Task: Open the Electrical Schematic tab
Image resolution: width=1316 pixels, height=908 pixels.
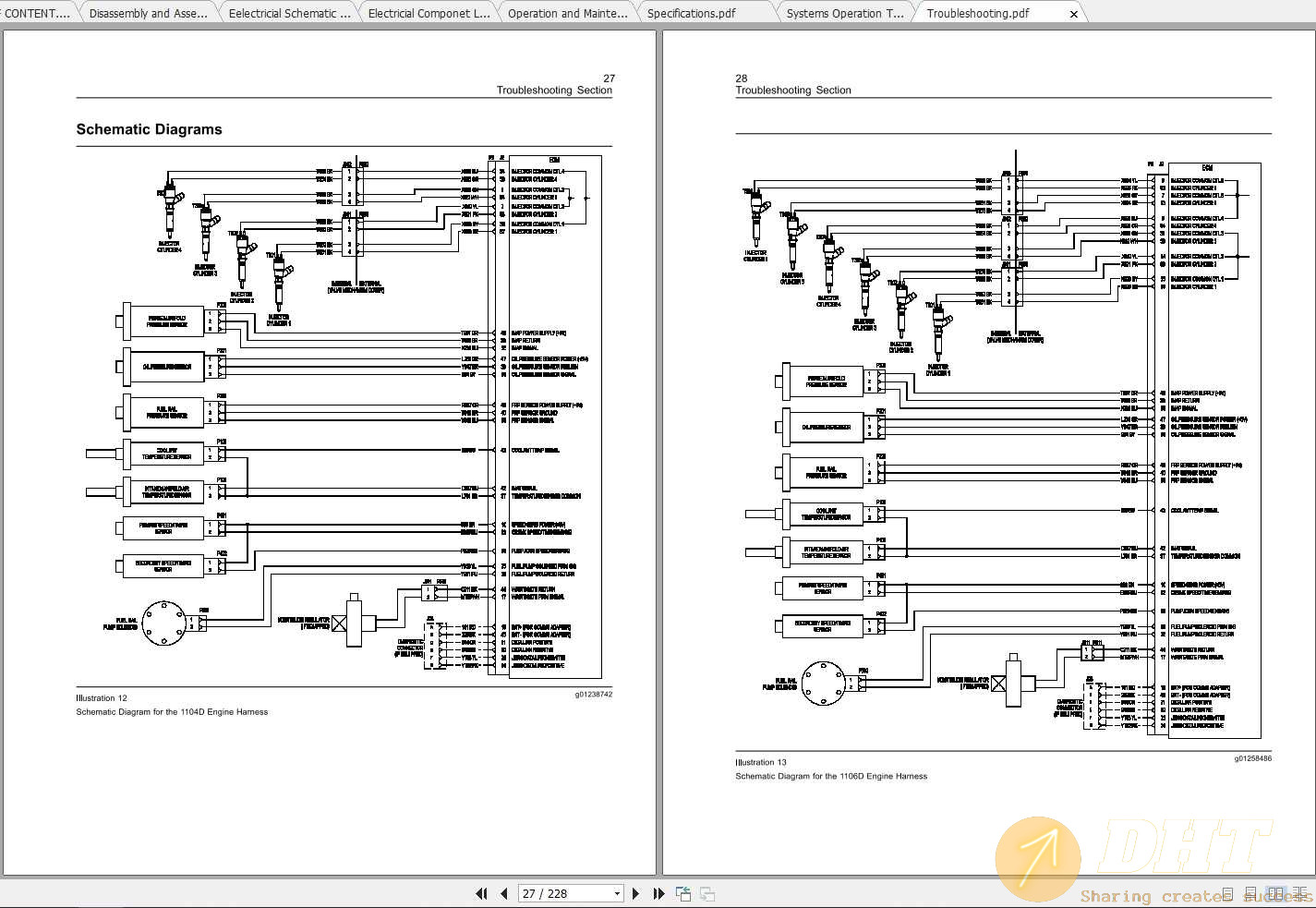Action: (x=289, y=13)
